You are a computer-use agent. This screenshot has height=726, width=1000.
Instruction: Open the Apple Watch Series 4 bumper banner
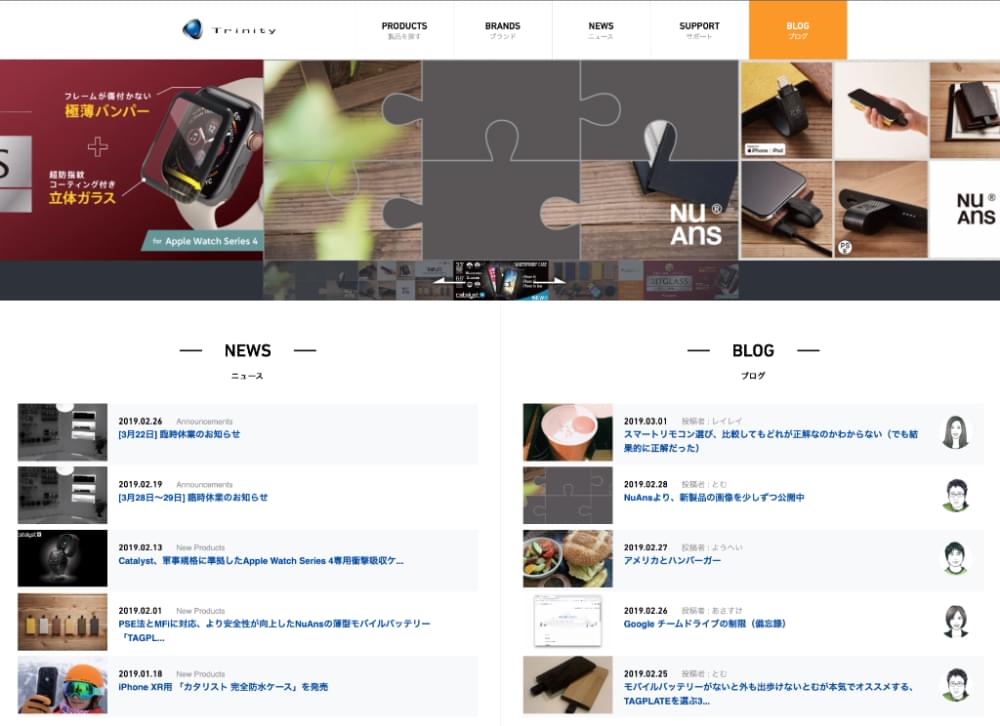(x=131, y=160)
